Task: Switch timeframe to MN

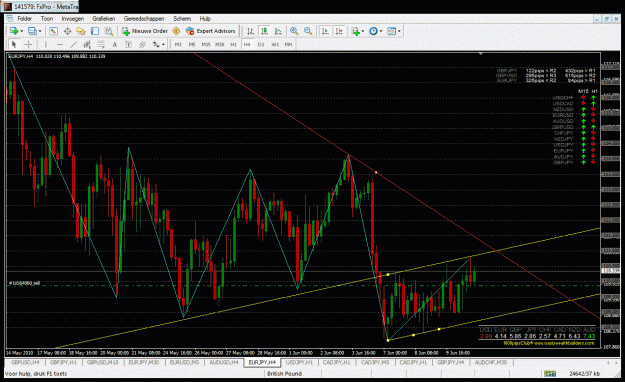Action: pyautogui.click(x=289, y=44)
